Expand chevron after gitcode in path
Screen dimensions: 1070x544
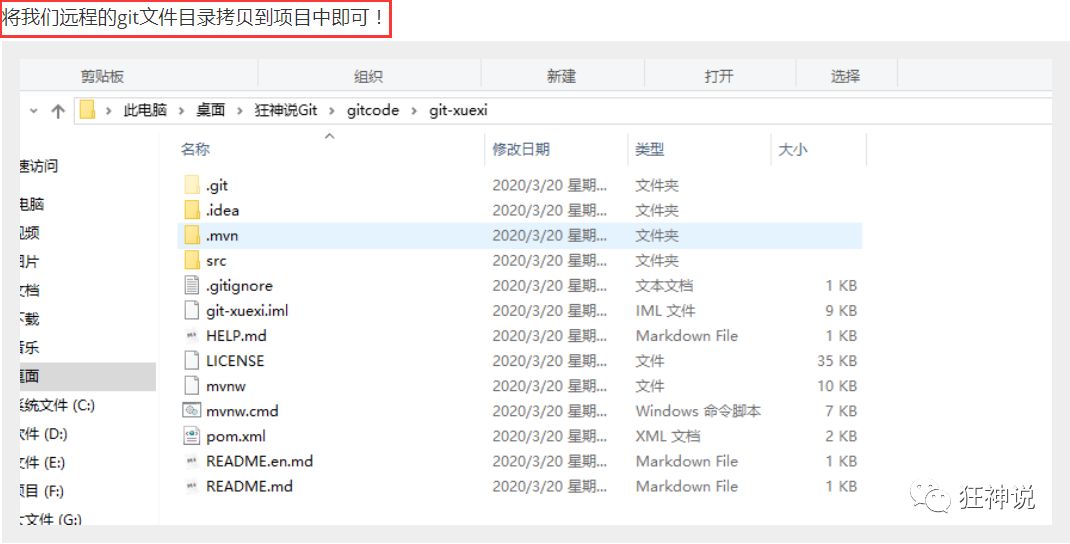(414, 111)
